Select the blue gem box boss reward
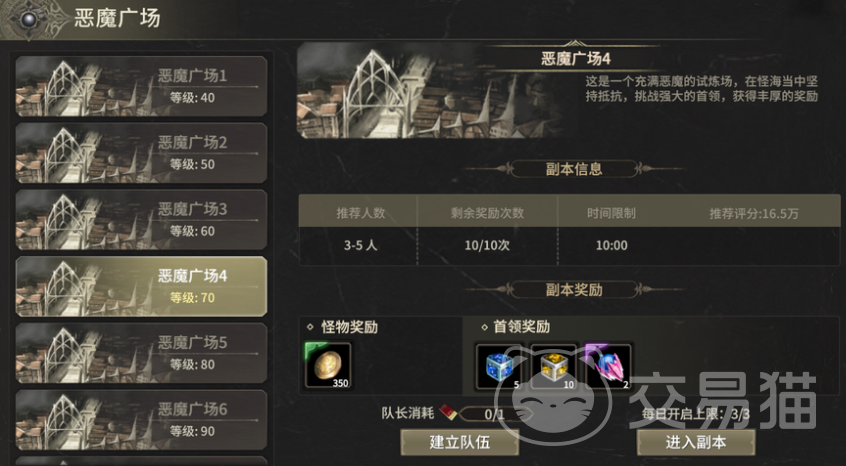Viewport: 846px width, 466px height. pos(499,366)
